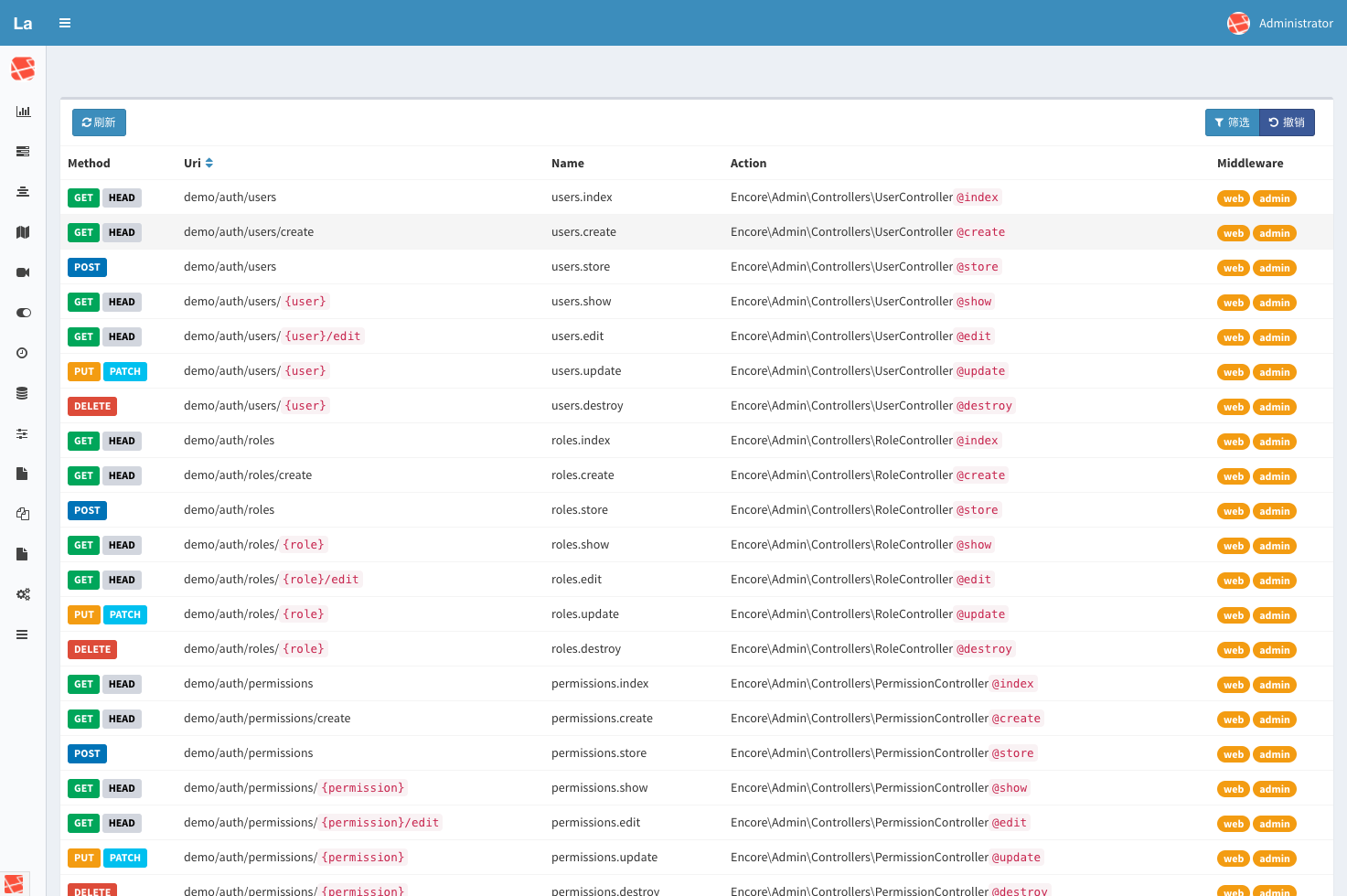The width and height of the screenshot is (1347, 896).
Task: Click the demo/auth/roles/create uri text
Action: pos(248,475)
